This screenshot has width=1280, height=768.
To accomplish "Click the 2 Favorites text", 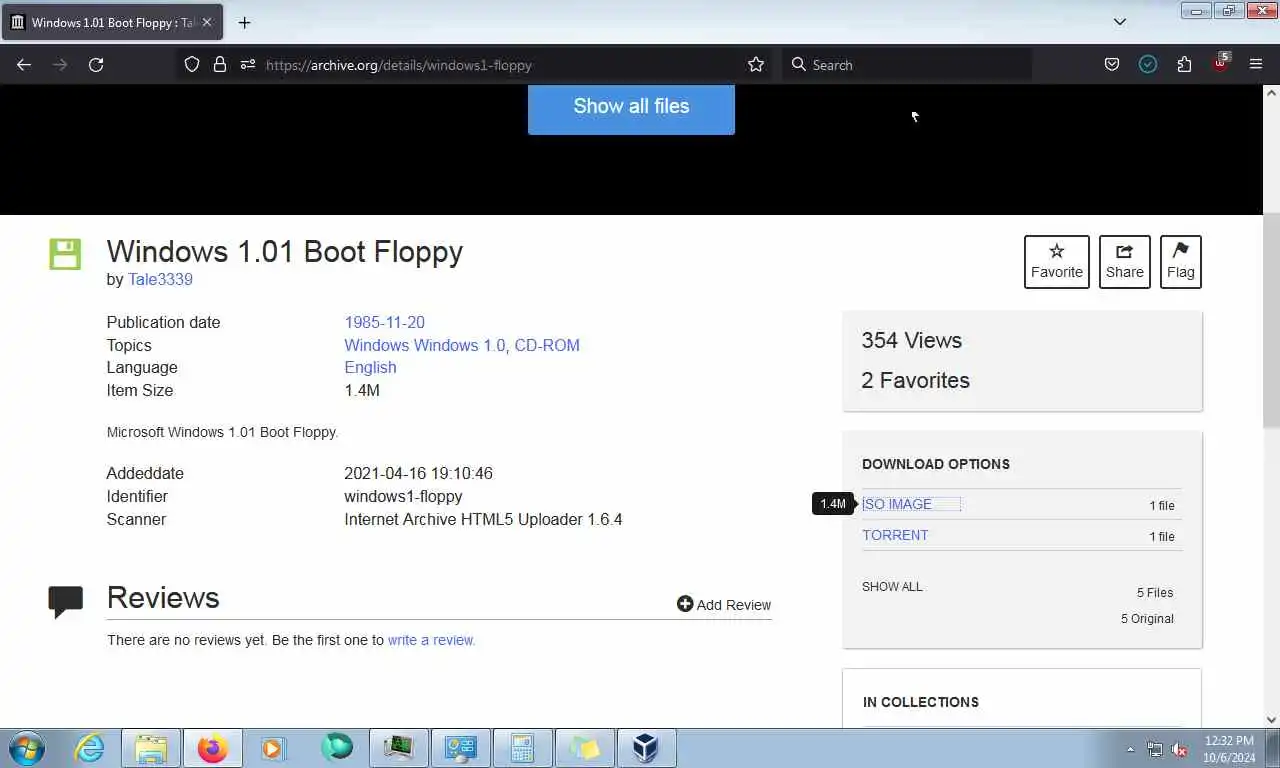I will click(916, 381).
